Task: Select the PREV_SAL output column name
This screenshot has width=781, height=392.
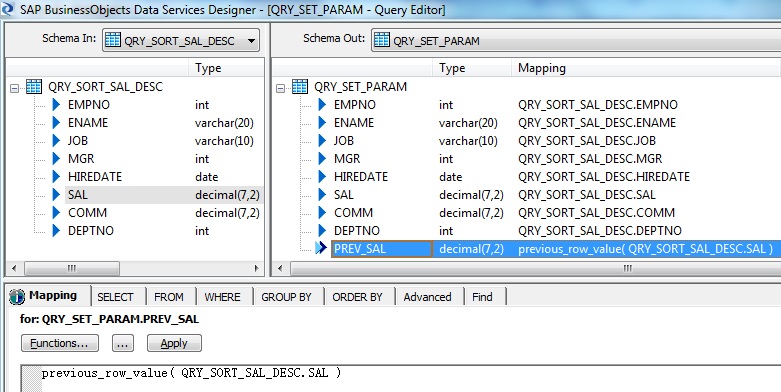Action: click(x=382, y=249)
